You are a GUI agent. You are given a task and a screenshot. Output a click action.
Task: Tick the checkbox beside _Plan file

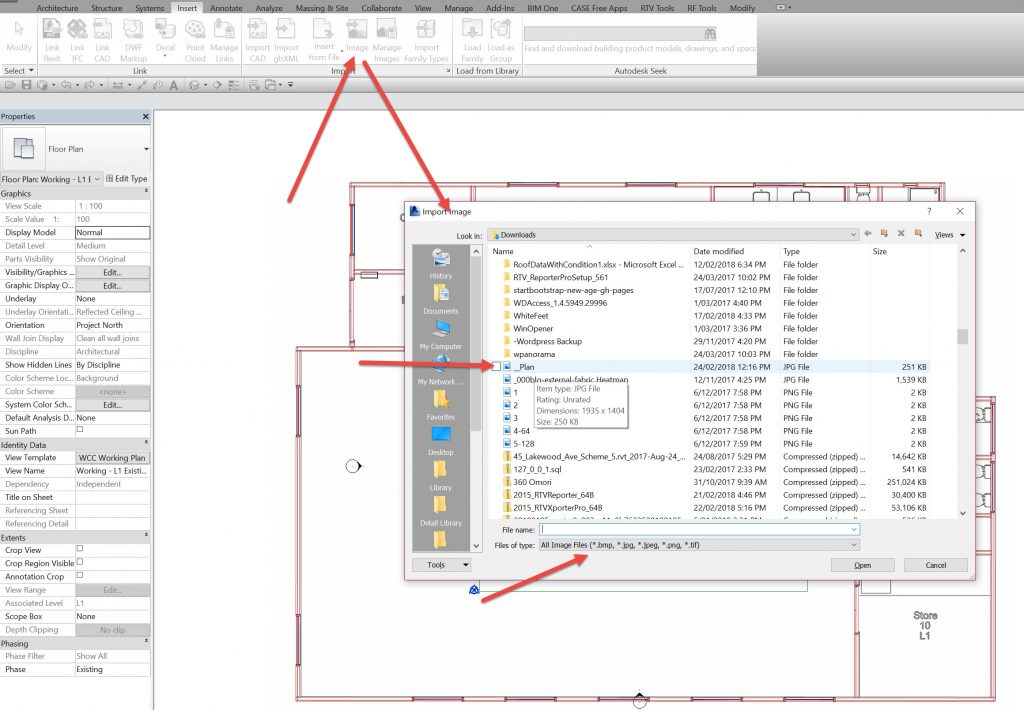(x=497, y=367)
